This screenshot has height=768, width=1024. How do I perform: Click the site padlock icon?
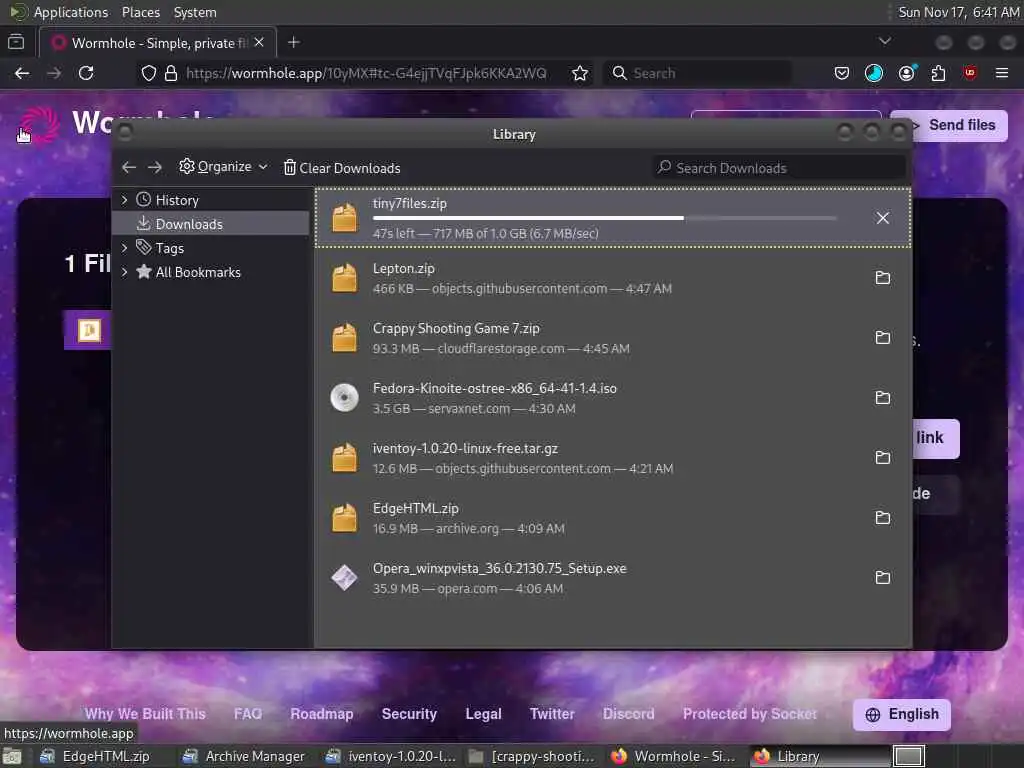click(171, 73)
